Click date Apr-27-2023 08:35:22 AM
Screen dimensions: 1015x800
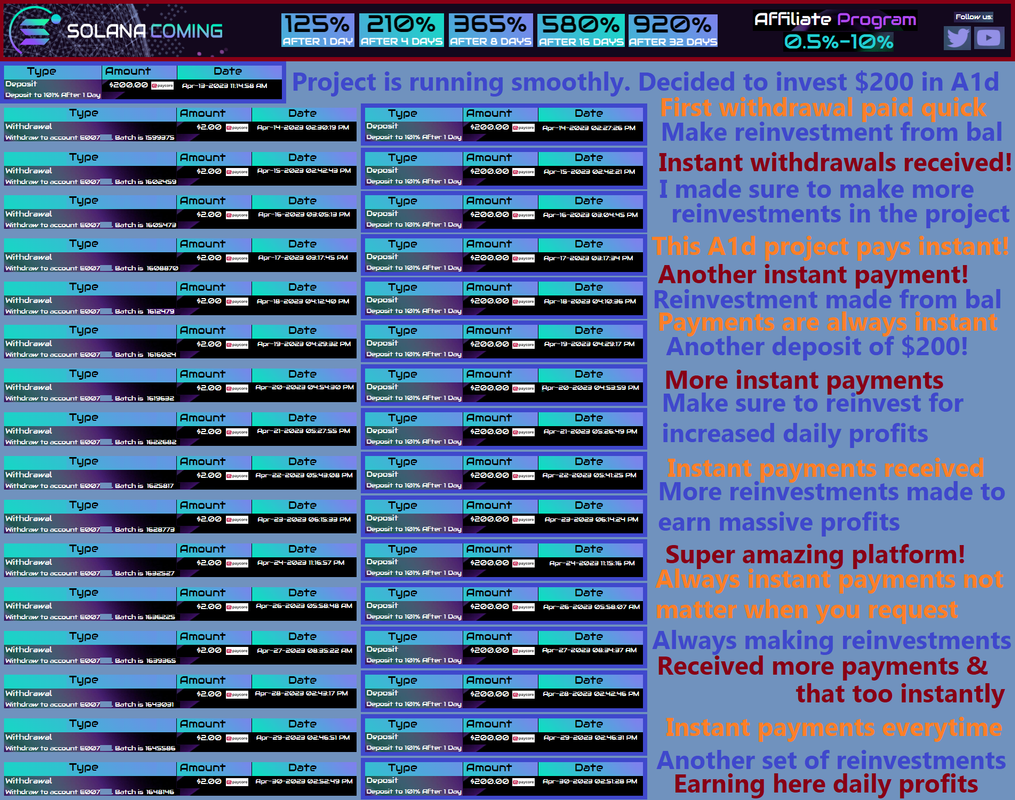(304, 650)
